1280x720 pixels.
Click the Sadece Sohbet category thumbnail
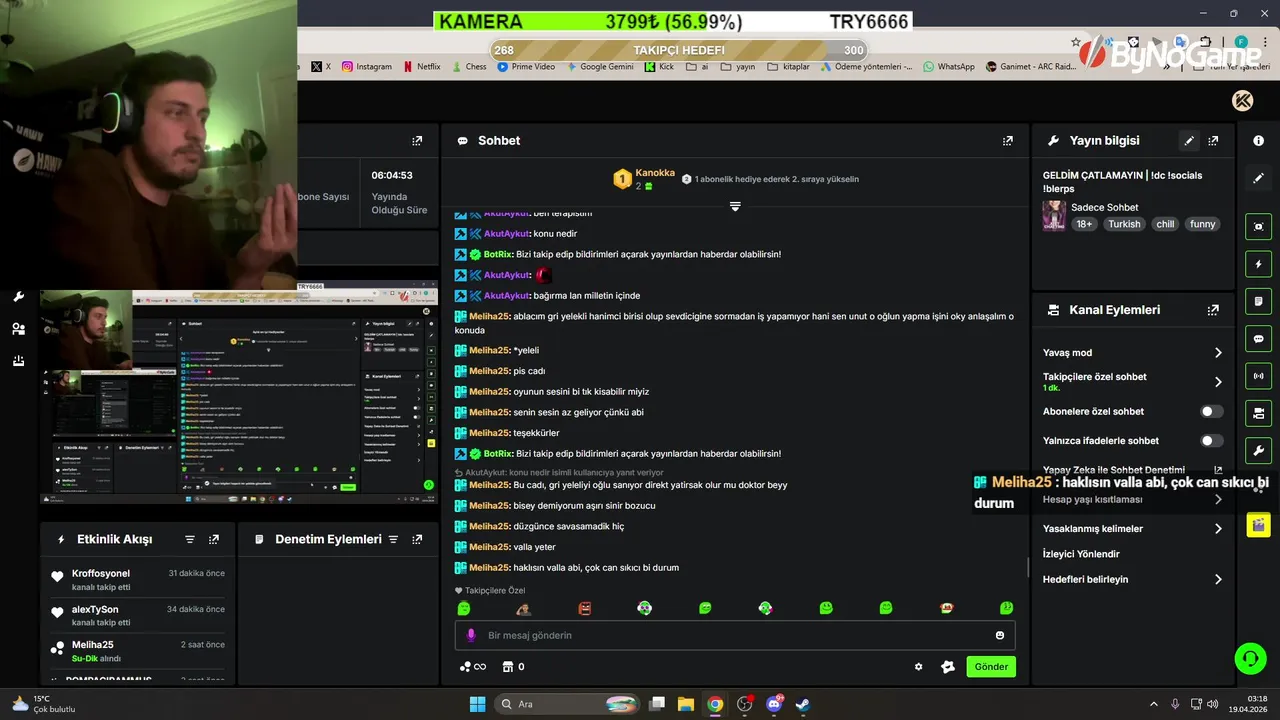1054,216
